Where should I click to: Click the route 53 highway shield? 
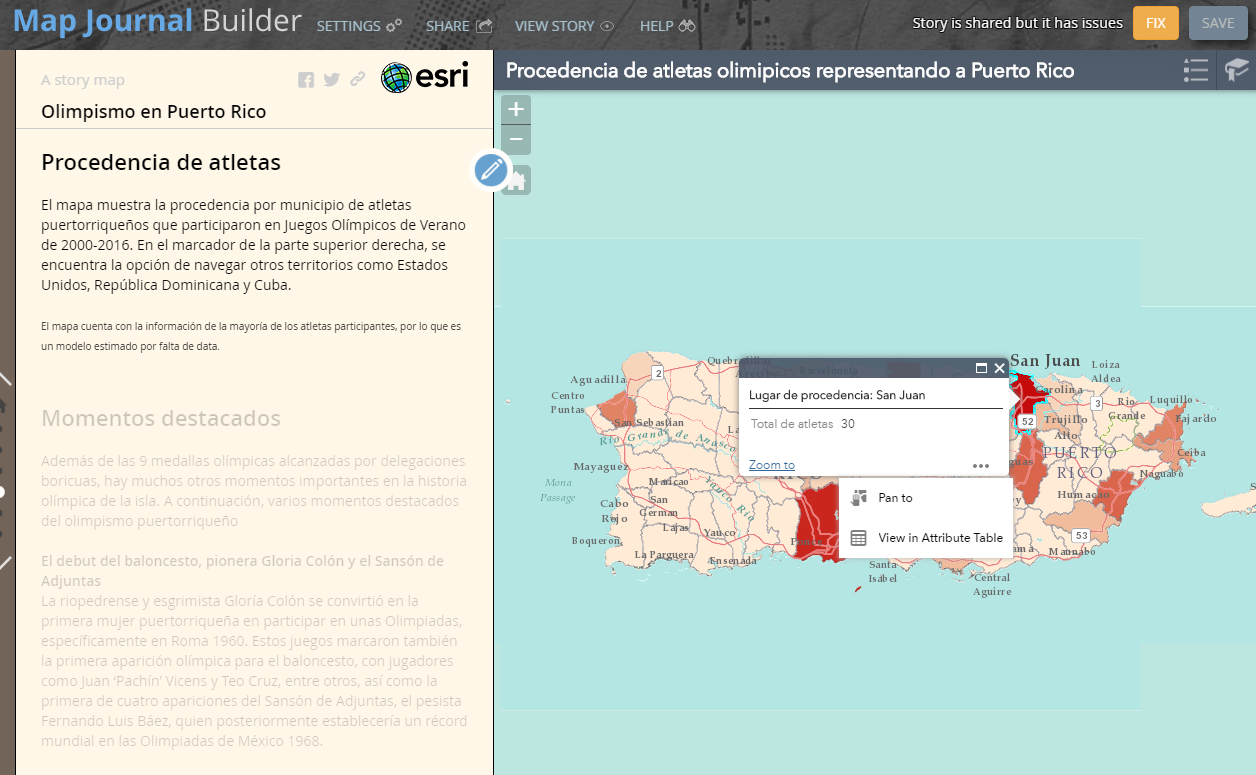(x=1081, y=536)
